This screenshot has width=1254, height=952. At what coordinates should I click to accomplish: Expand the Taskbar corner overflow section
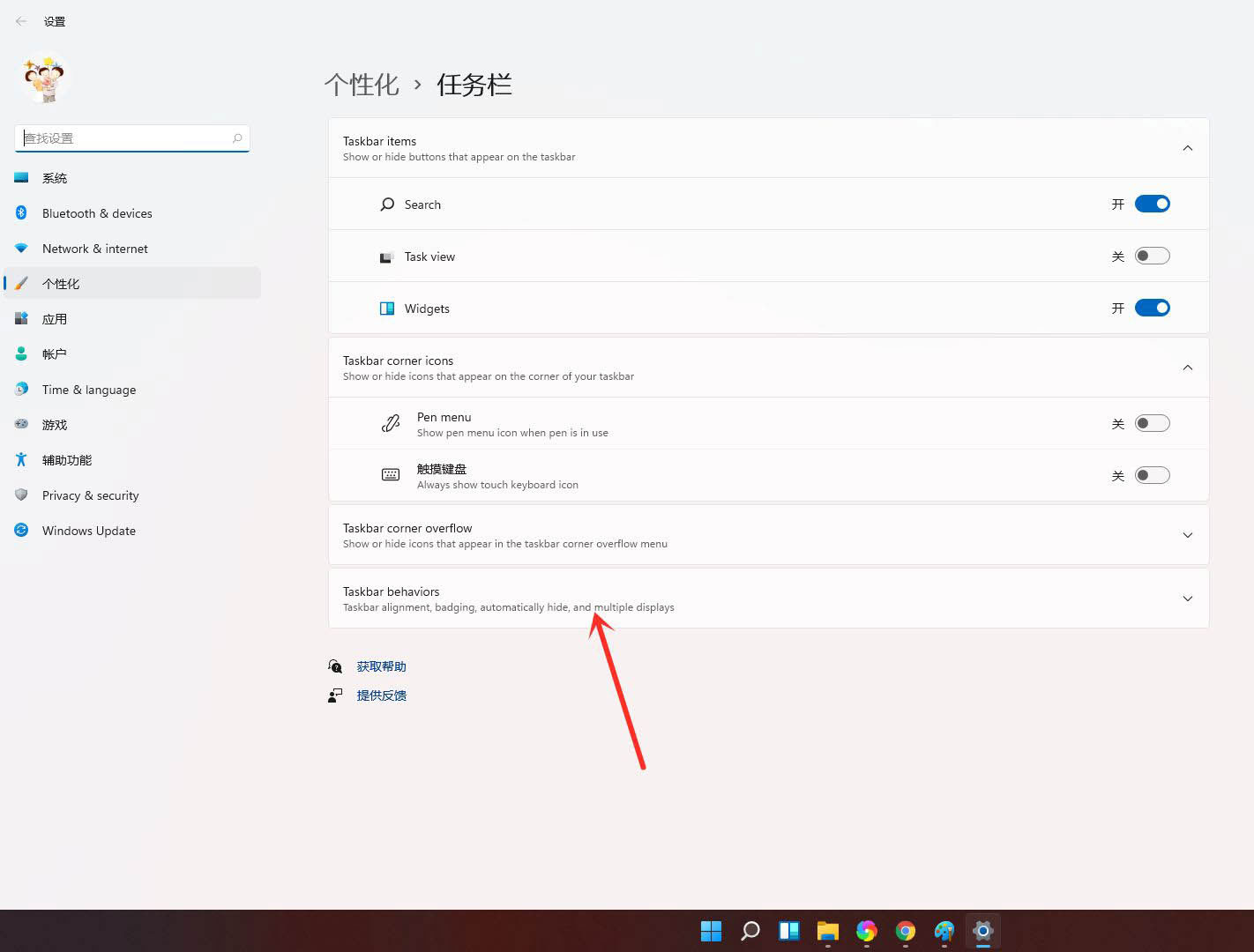click(x=1188, y=534)
